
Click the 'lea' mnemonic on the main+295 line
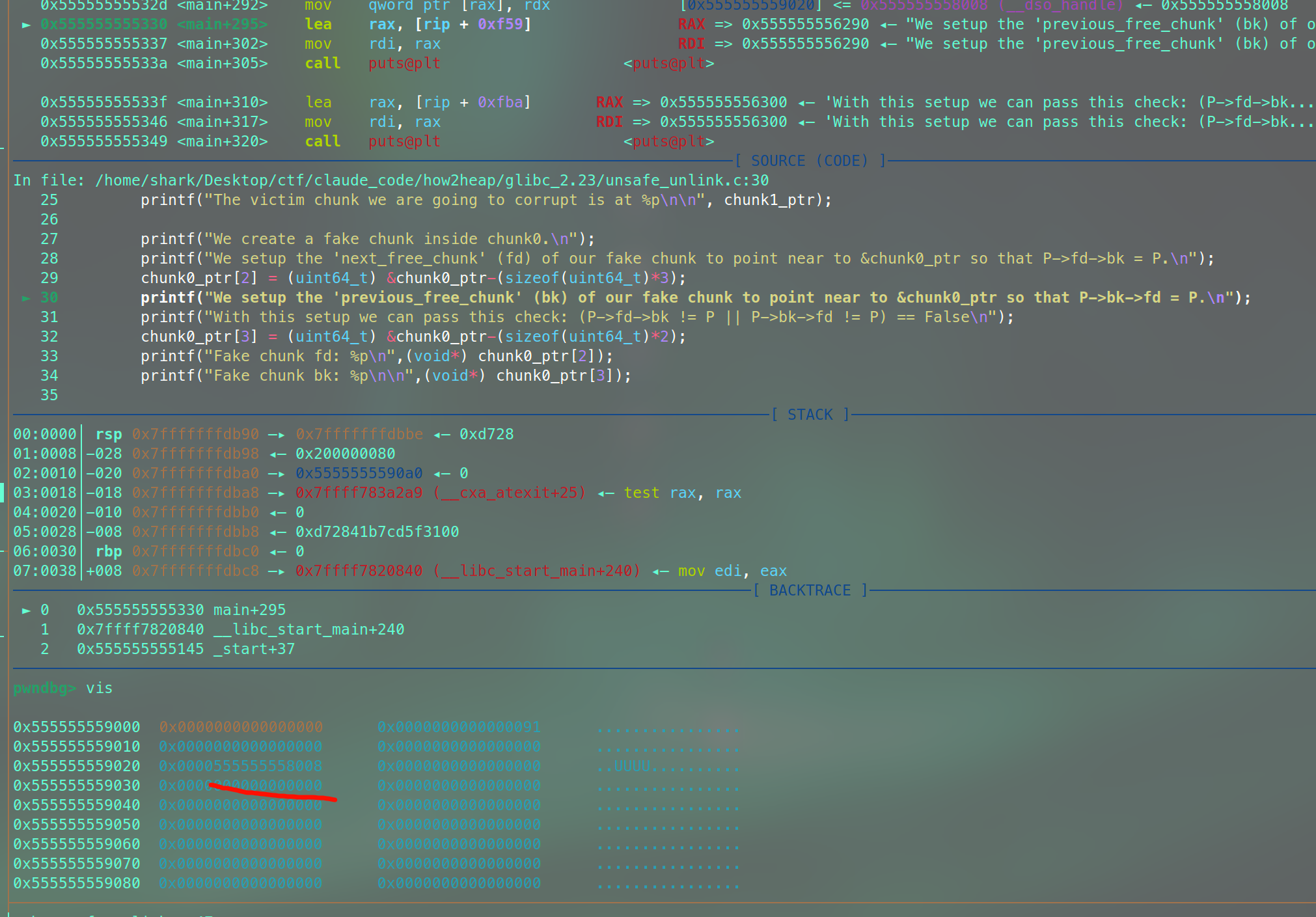pos(318,25)
